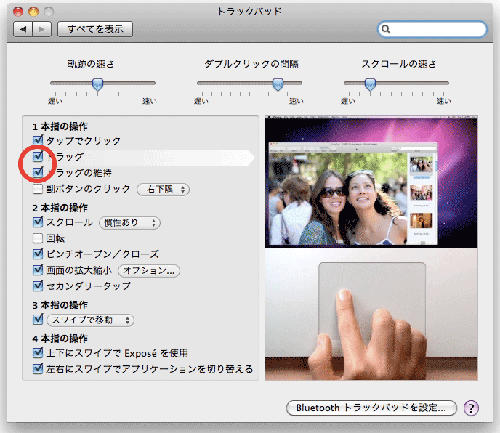Click the trackpad gesture preview video
This screenshot has width=500, height=433.
pyautogui.click(x=371, y=248)
